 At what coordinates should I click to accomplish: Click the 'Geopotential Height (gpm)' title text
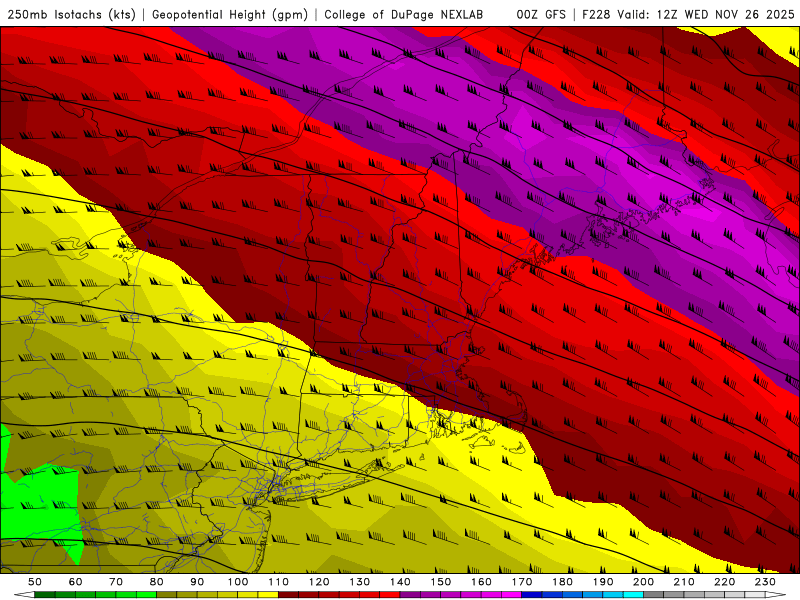230,15
